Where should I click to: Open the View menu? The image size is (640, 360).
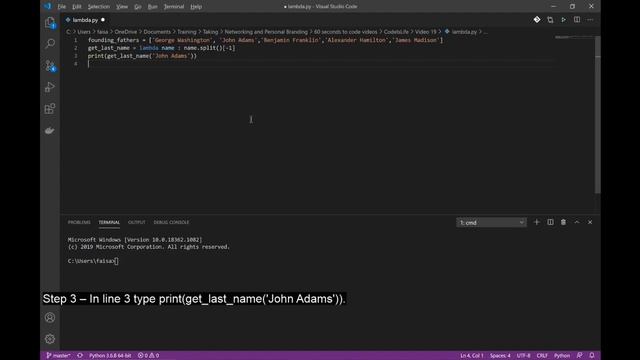(x=122, y=7)
